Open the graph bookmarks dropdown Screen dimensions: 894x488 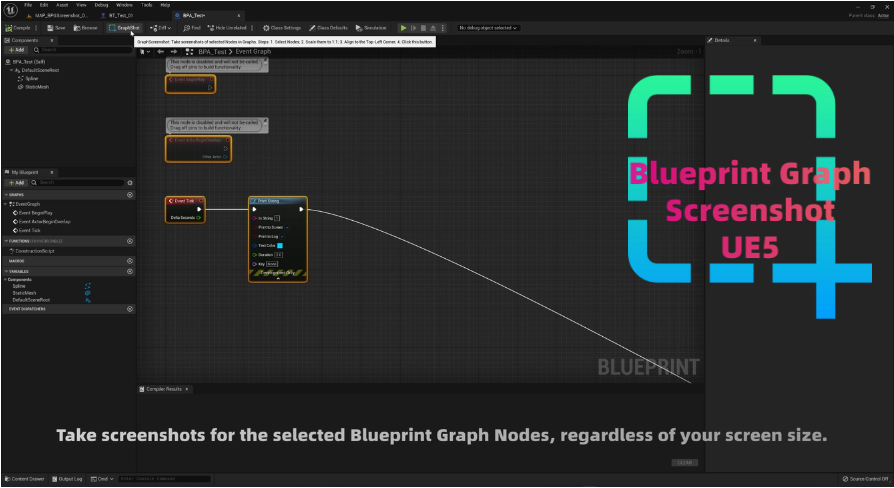145,51
